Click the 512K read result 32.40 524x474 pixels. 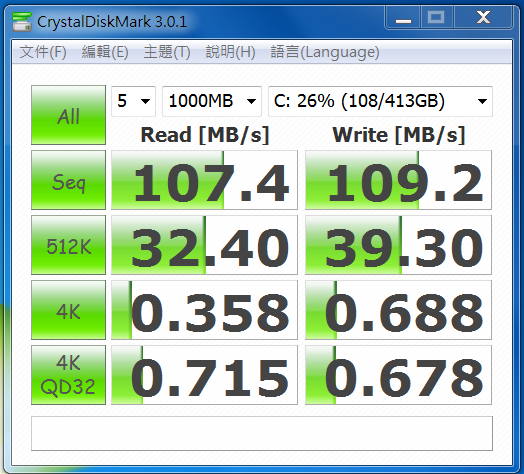pyautogui.click(x=204, y=245)
